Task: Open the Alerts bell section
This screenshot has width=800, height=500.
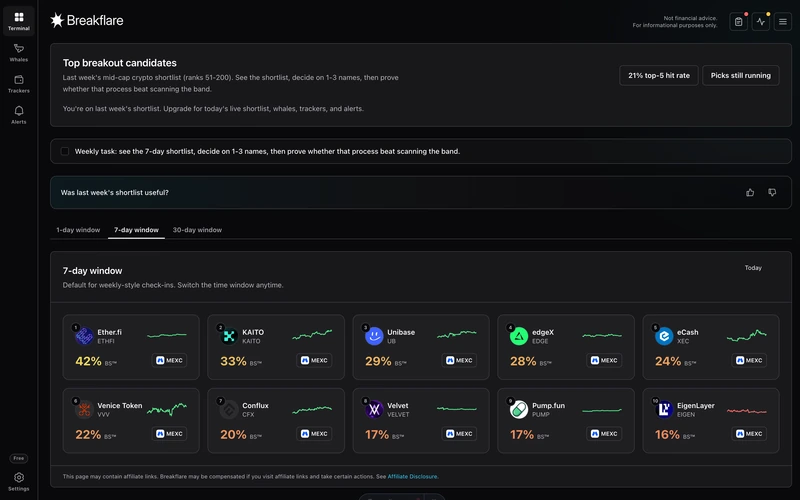Action: pos(18,115)
